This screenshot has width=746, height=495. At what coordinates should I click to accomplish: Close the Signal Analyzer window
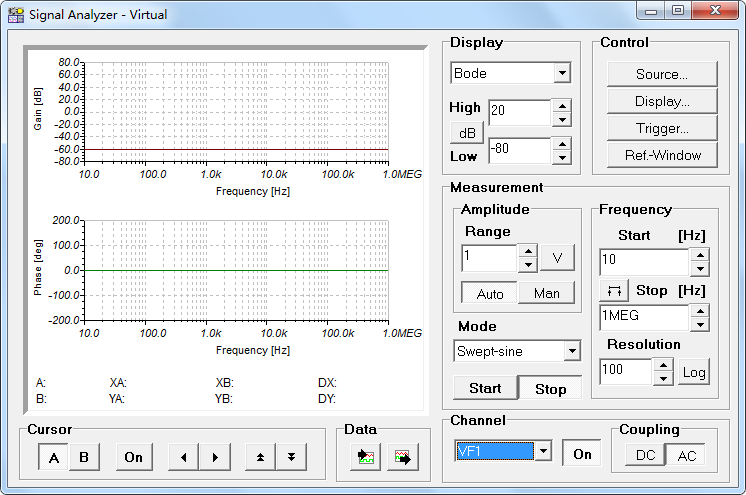(x=715, y=10)
